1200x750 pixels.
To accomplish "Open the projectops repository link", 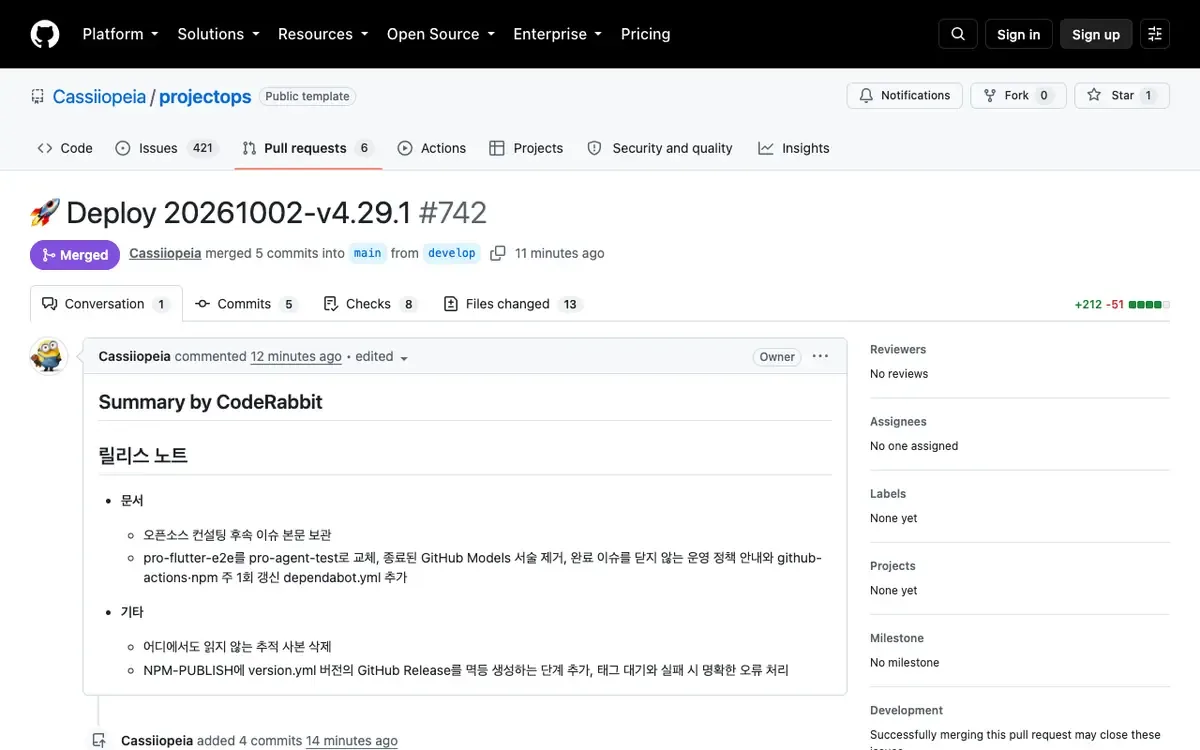I will [205, 97].
